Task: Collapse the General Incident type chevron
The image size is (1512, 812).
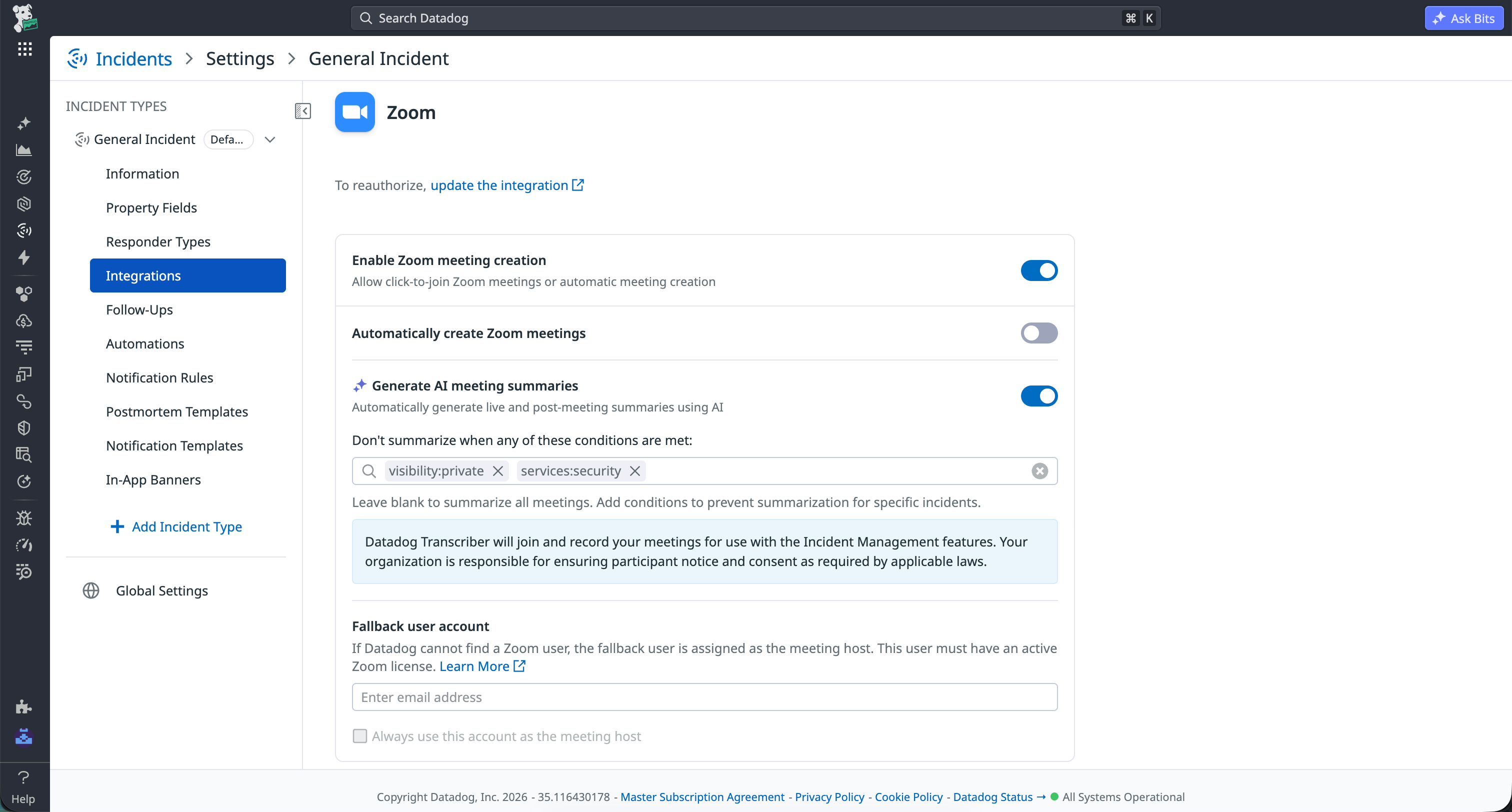Action: pyautogui.click(x=270, y=139)
